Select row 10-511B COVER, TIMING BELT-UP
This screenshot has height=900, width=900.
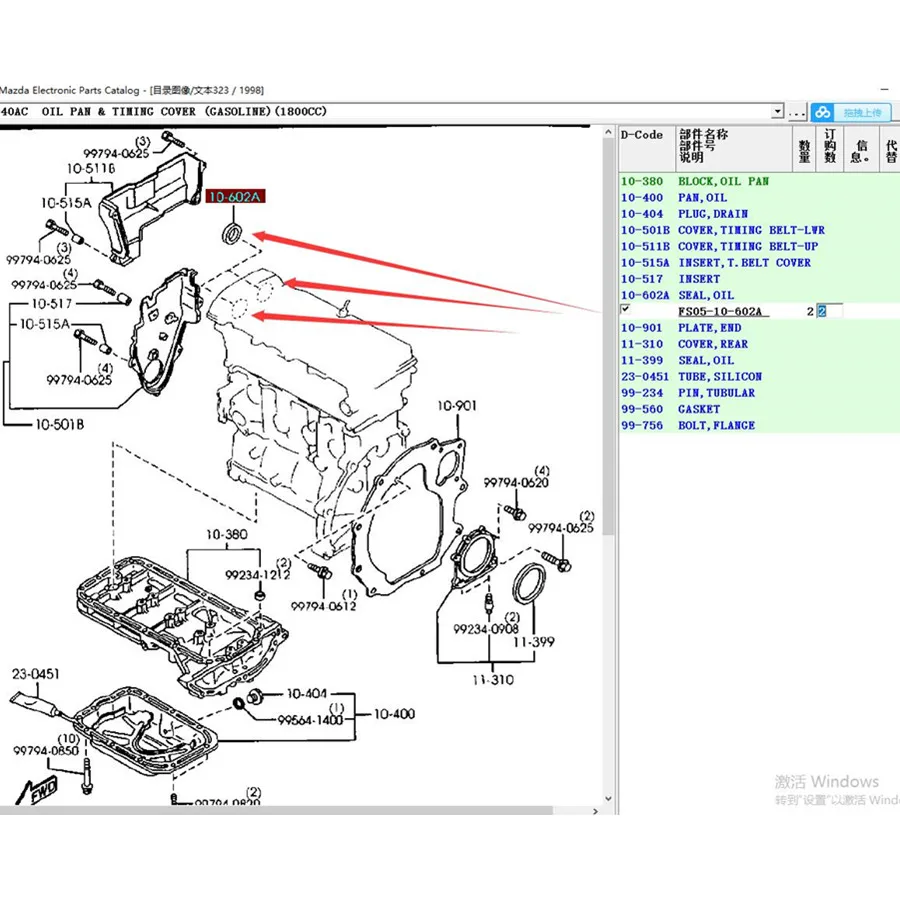[759, 246]
